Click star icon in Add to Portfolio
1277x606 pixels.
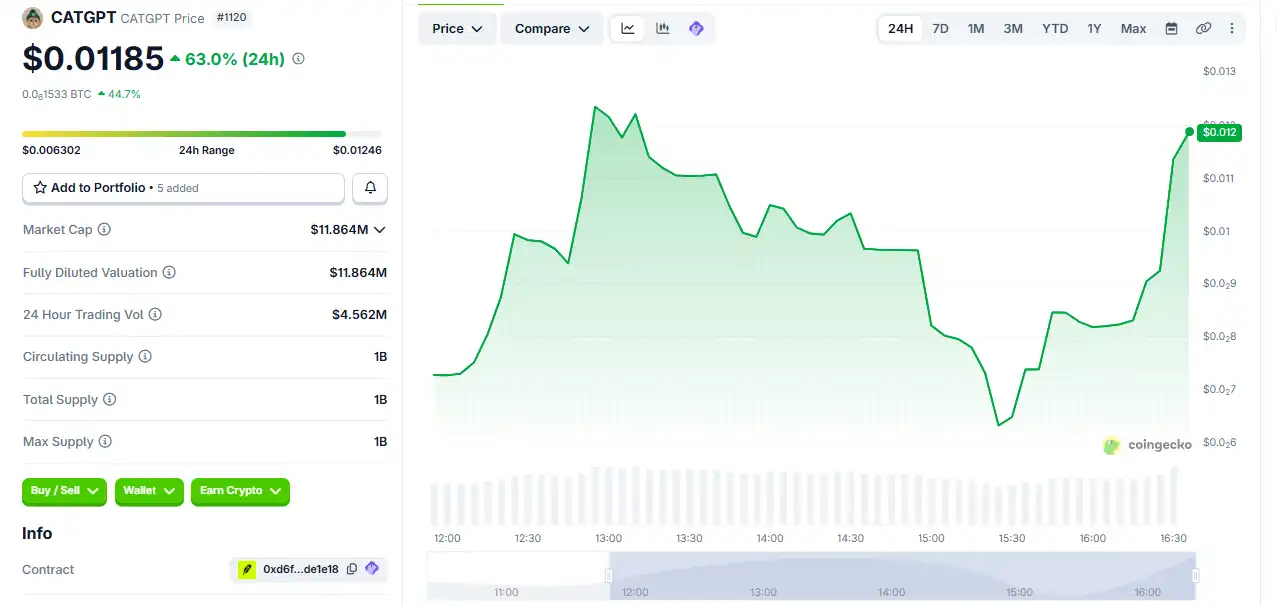tap(40, 188)
